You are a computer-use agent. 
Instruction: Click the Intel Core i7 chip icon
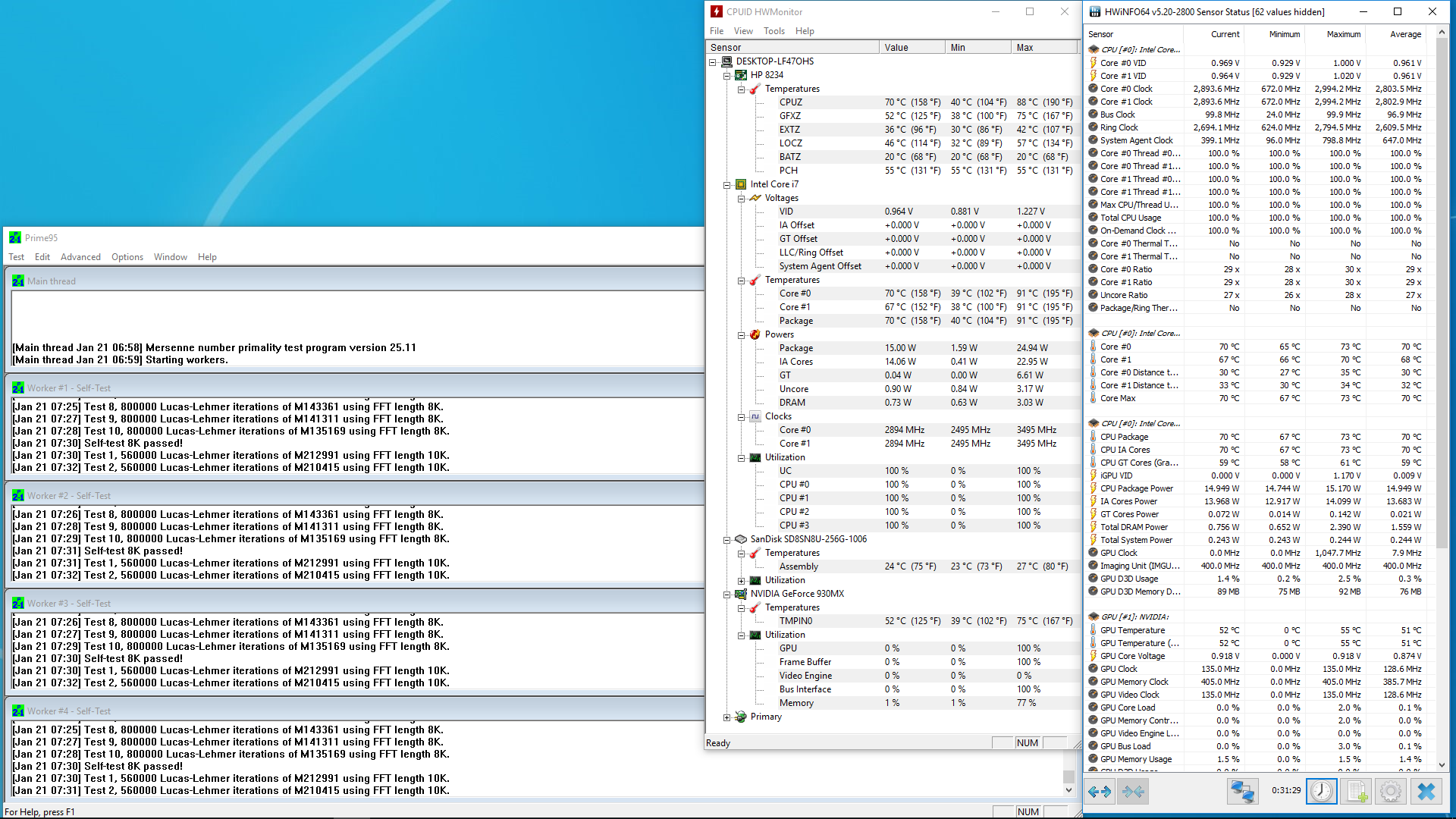[741, 184]
